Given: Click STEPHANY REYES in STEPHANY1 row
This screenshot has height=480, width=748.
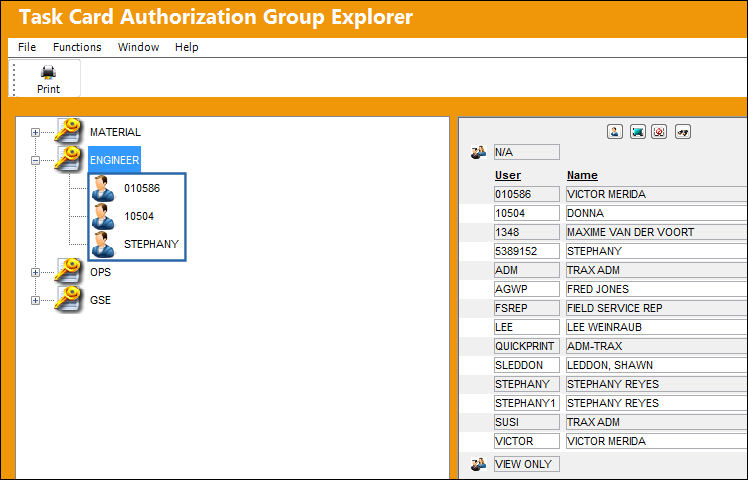Looking at the screenshot, I should tap(613, 403).
